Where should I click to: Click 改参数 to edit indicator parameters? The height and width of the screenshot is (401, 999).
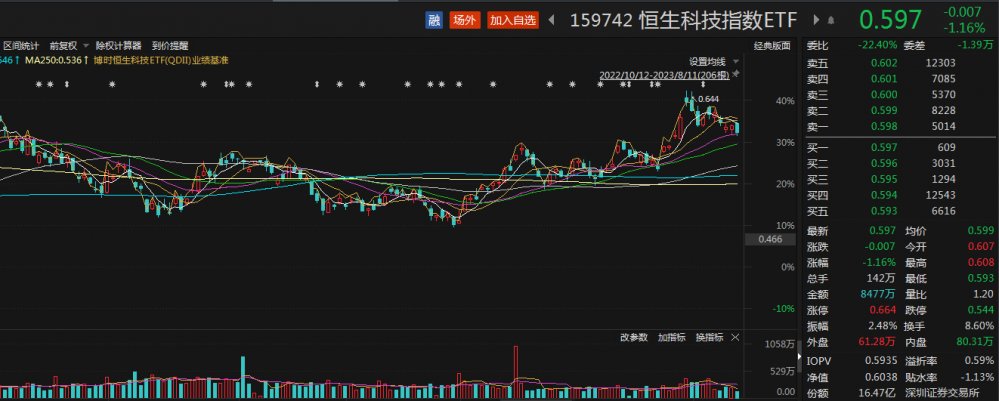coord(633,337)
